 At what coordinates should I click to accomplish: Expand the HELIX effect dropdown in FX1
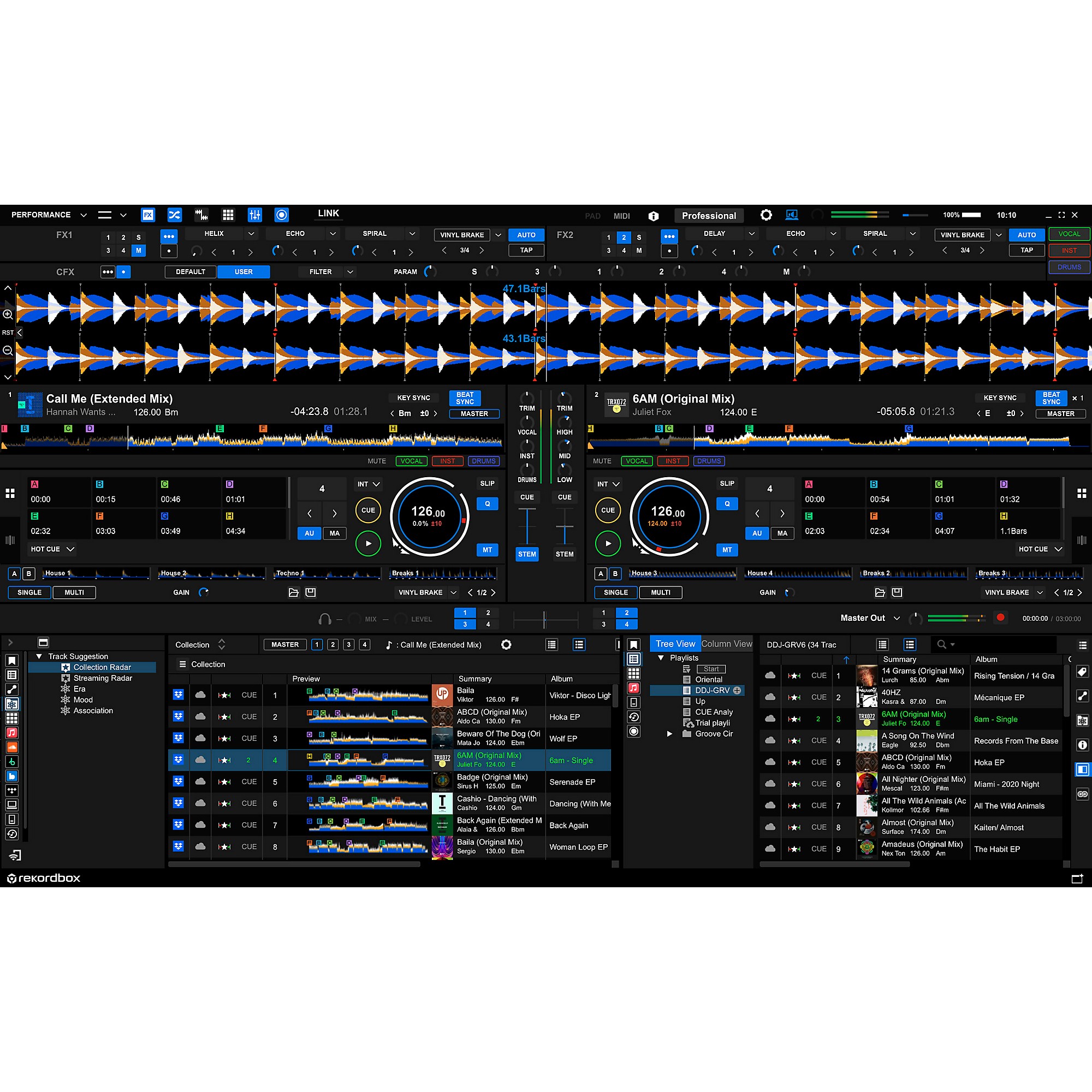click(x=251, y=234)
